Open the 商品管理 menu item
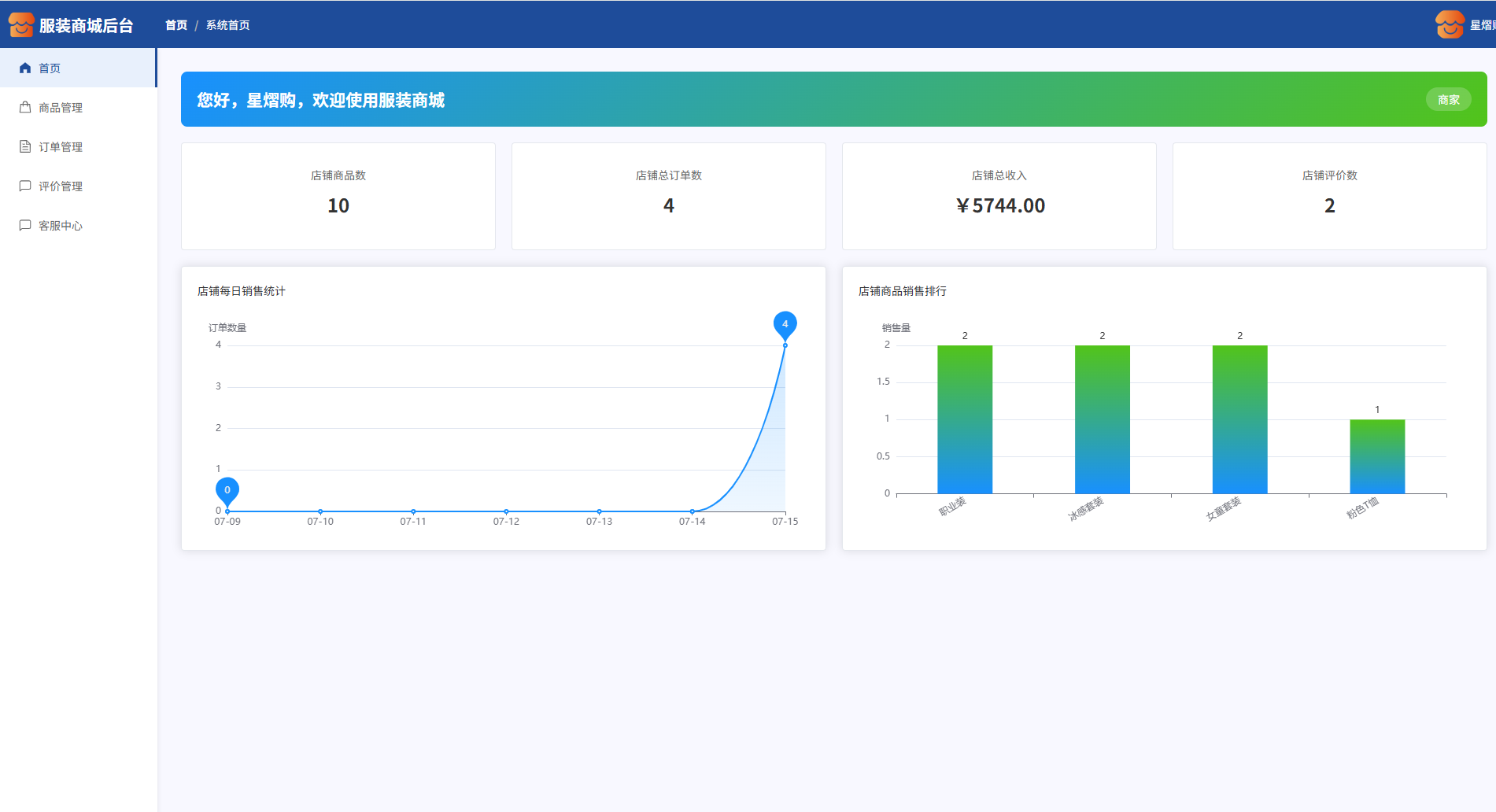Screen dimensions: 1496x812 pos(61,108)
